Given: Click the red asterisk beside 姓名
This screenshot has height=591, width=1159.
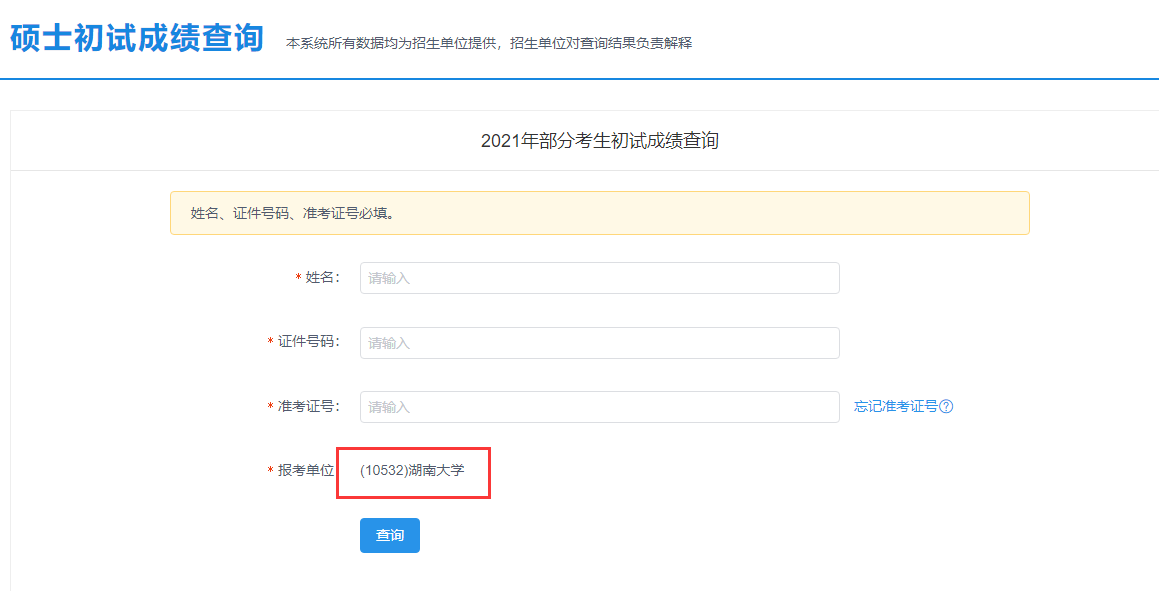Looking at the screenshot, I should tap(298, 279).
